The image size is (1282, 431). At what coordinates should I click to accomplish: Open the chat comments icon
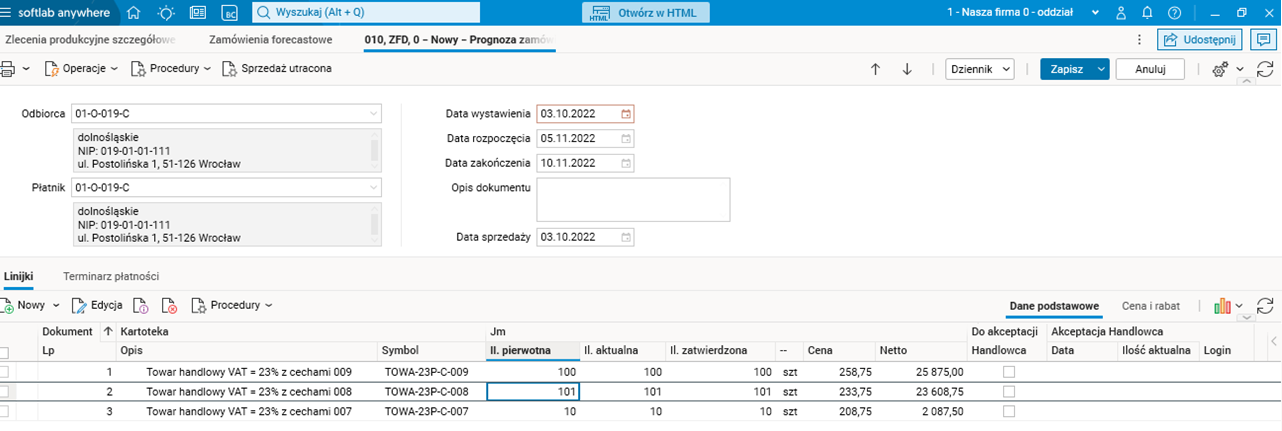click(1264, 39)
